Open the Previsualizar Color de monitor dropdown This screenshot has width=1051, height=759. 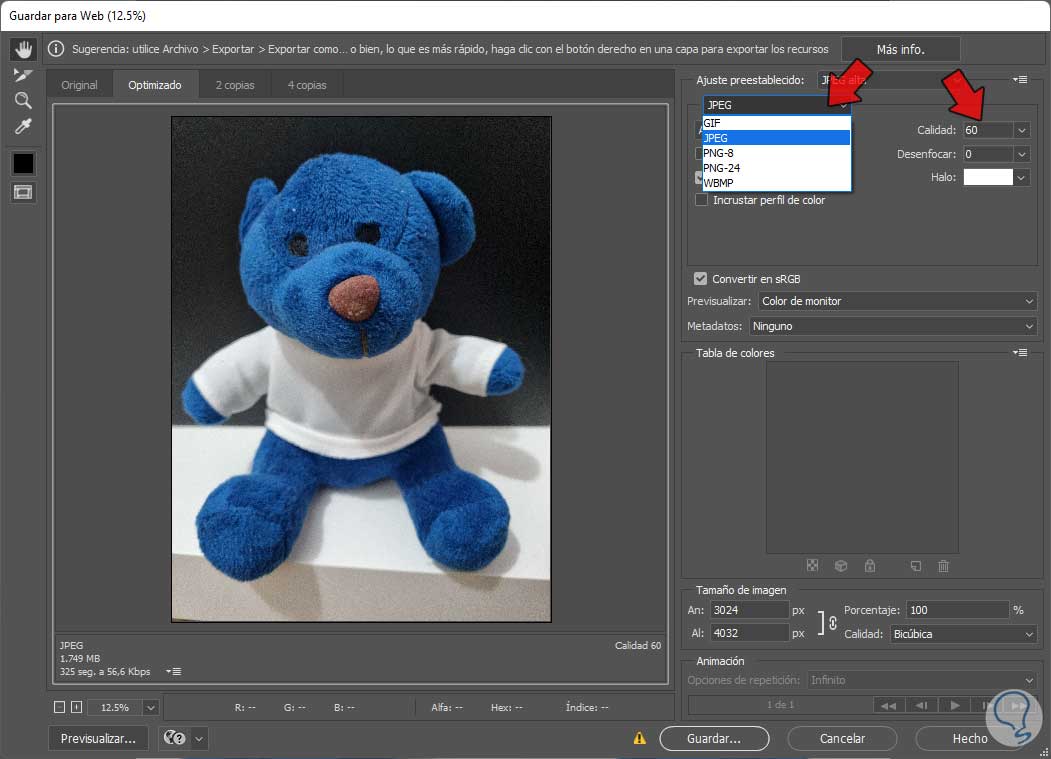pos(898,301)
